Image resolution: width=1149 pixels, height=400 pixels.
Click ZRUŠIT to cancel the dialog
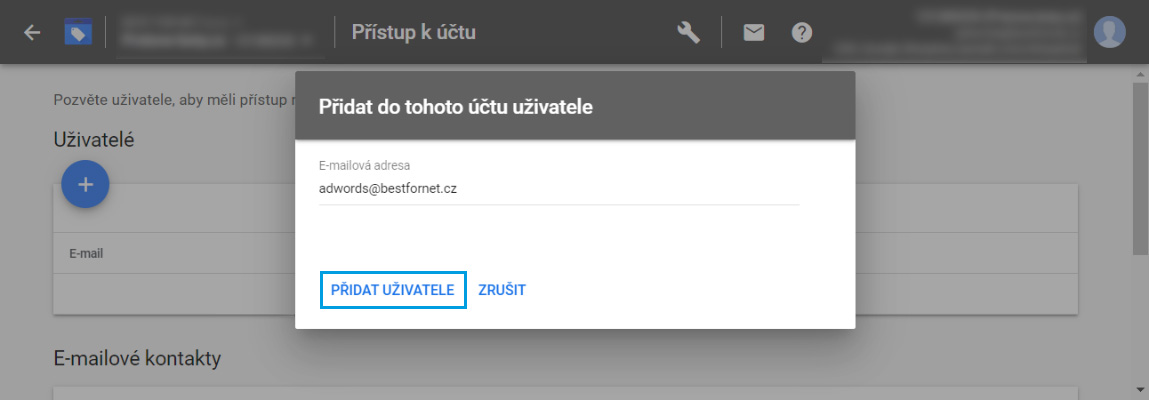point(502,290)
